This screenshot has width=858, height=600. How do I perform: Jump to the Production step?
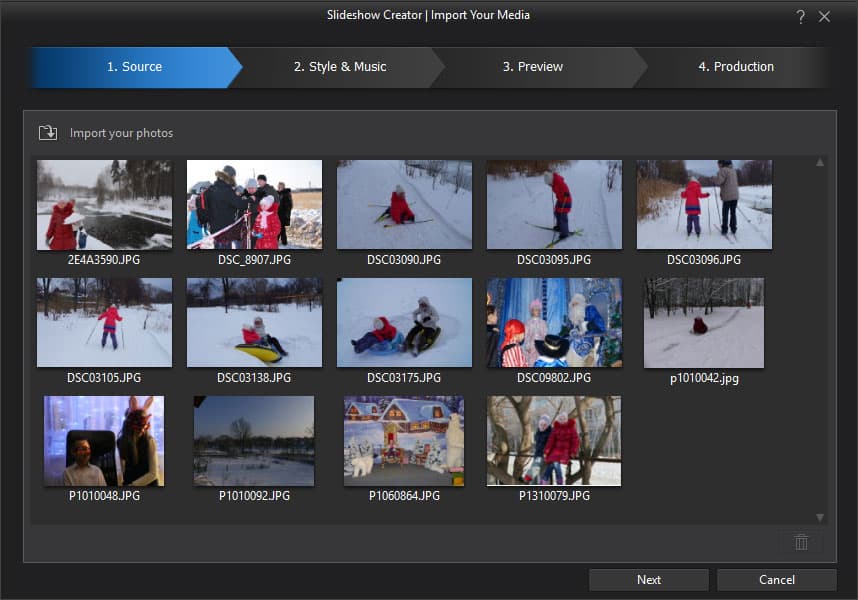[735, 67]
